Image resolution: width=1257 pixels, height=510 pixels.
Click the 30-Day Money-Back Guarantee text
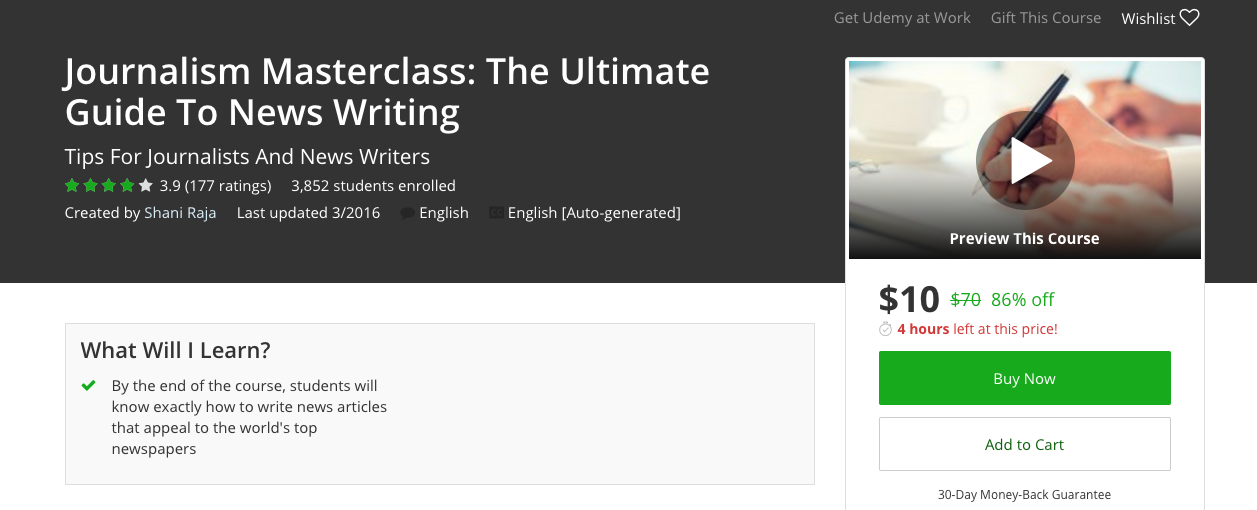1024,494
